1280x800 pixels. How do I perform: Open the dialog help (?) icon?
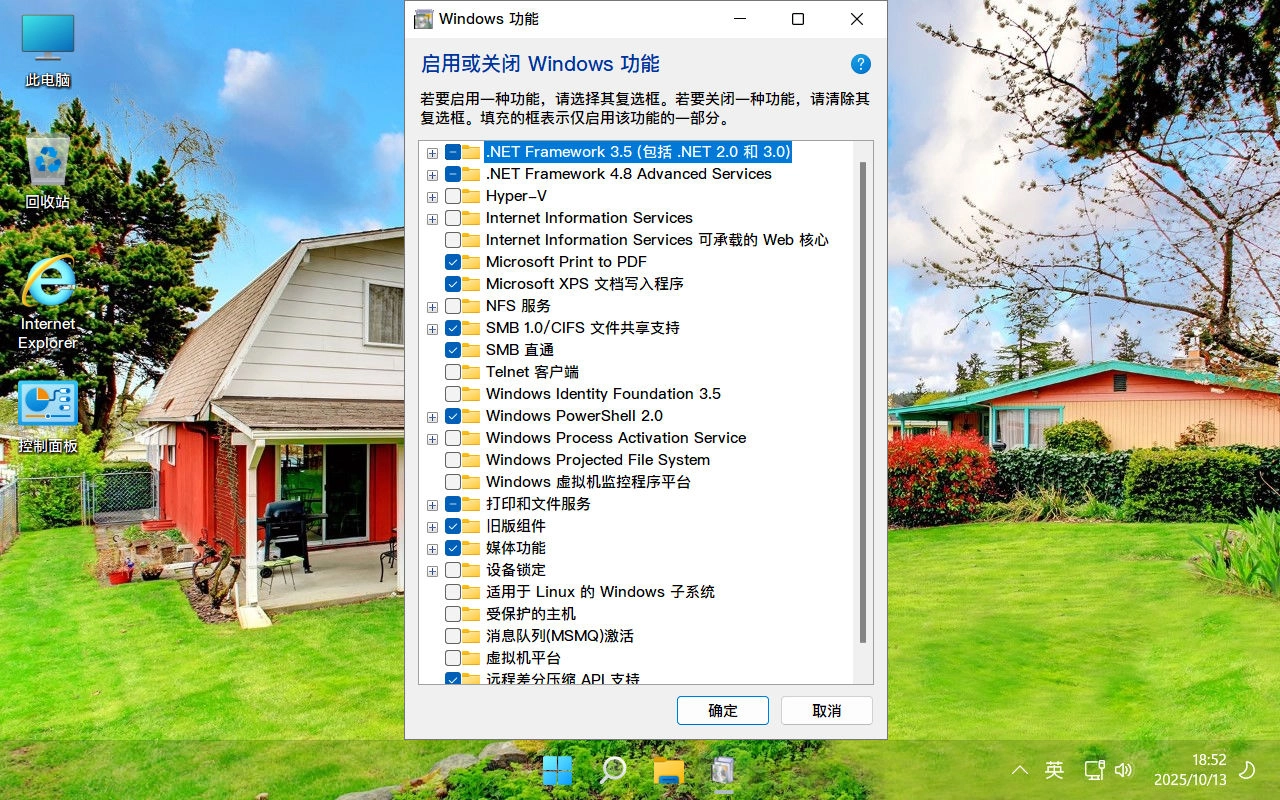[860, 63]
